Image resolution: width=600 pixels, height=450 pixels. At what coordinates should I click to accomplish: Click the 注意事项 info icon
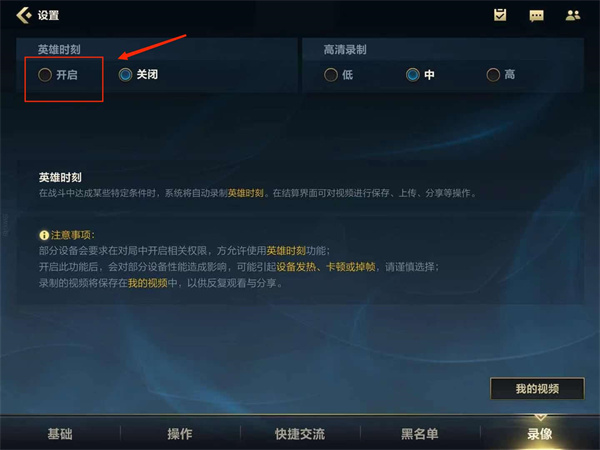pyautogui.click(x=44, y=235)
